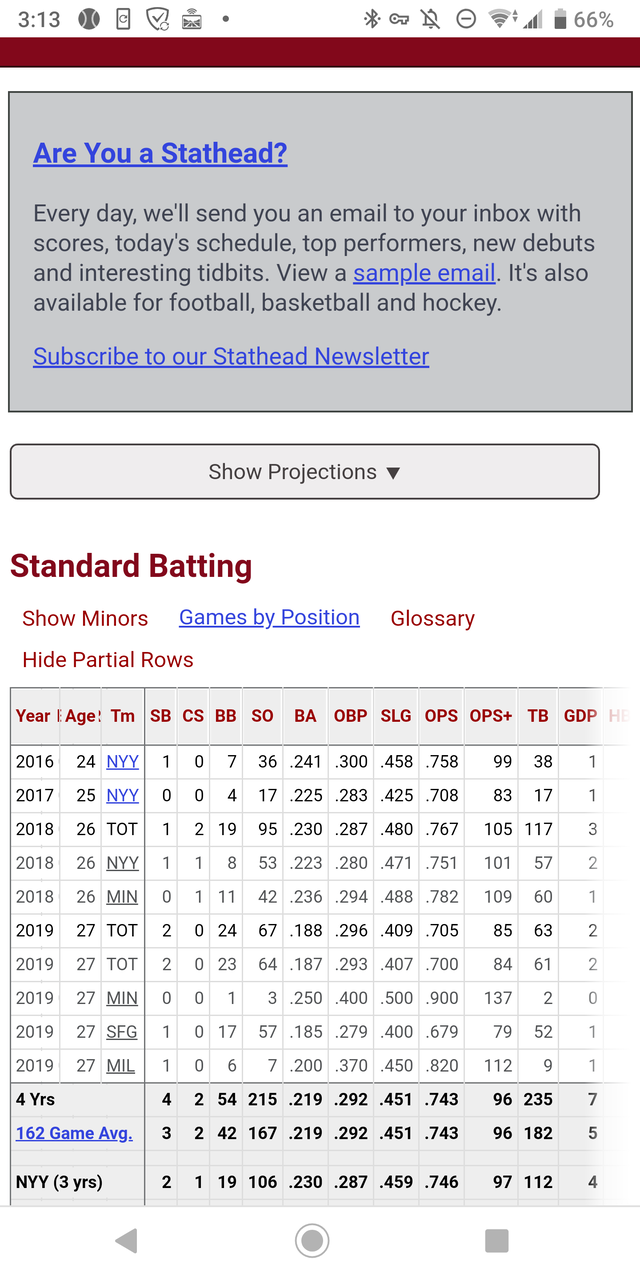Expand the Show Projections dropdown
The height and width of the screenshot is (1280, 640).
tap(305, 472)
